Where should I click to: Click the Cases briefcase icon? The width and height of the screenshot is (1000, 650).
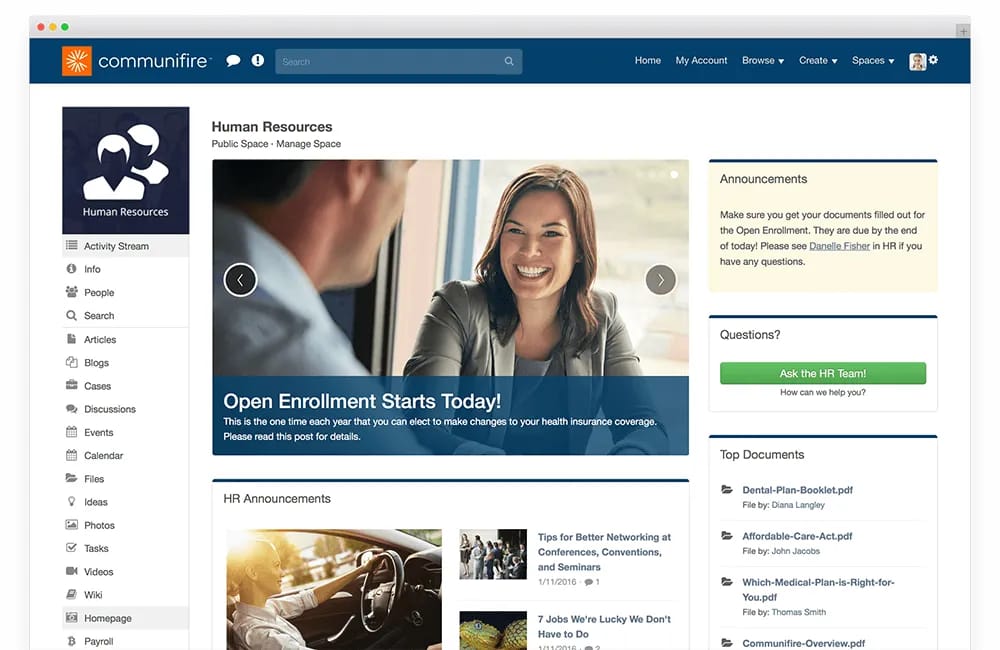[x=71, y=385]
